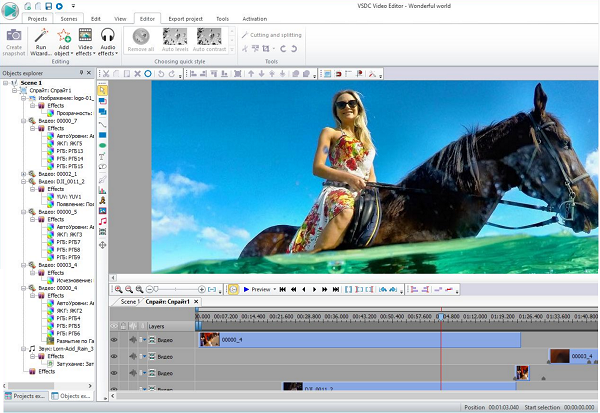This screenshot has height=413, width=600.
Task: Toggle visibility of the second Видео layer
Action: coord(114,356)
